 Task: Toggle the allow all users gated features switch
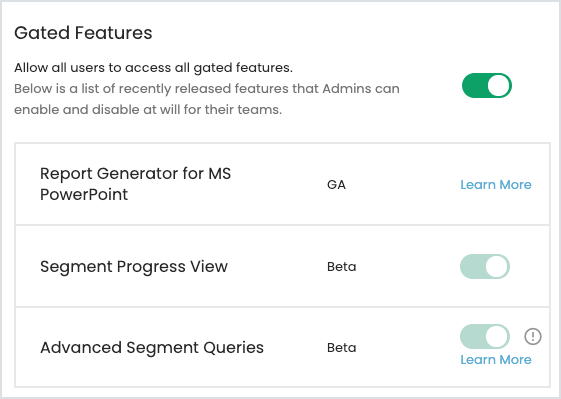(487, 86)
